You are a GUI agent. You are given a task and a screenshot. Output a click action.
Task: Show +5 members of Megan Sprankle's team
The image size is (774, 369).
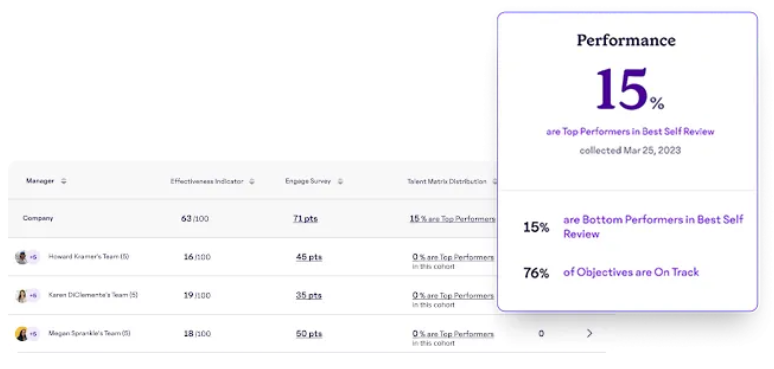[34, 334]
